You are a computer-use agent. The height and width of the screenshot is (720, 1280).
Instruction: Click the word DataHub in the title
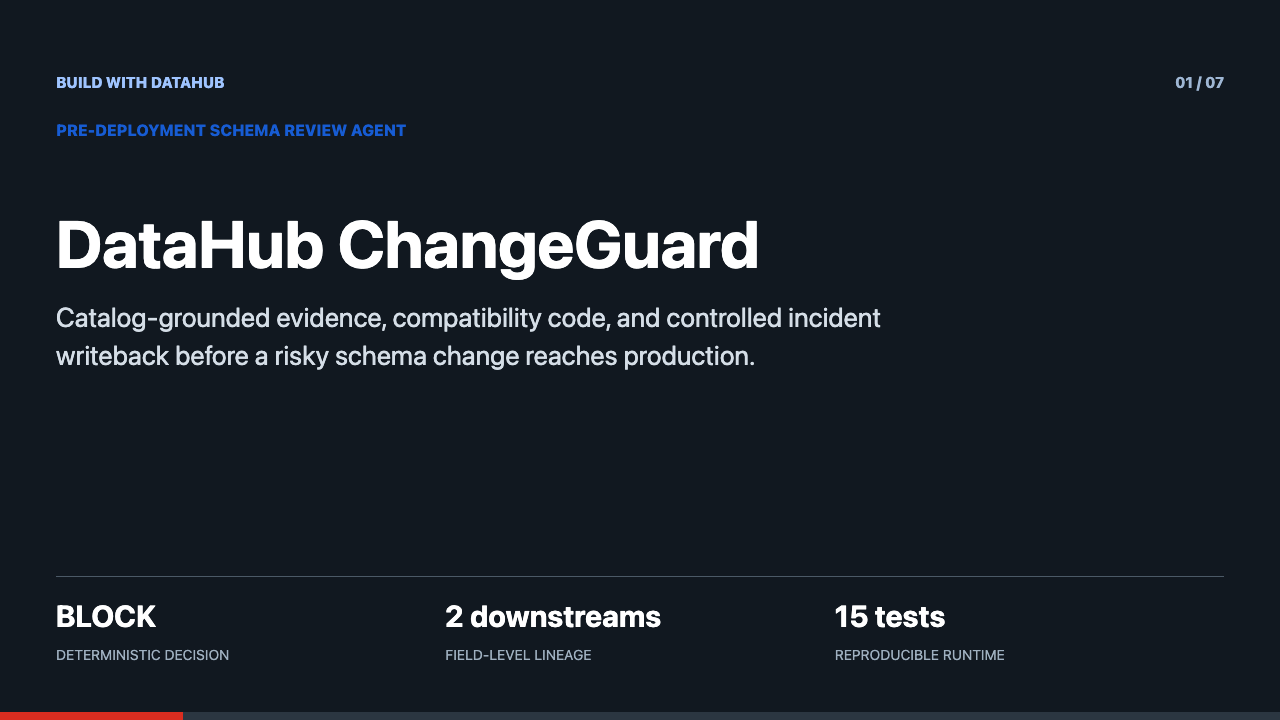tap(189, 245)
